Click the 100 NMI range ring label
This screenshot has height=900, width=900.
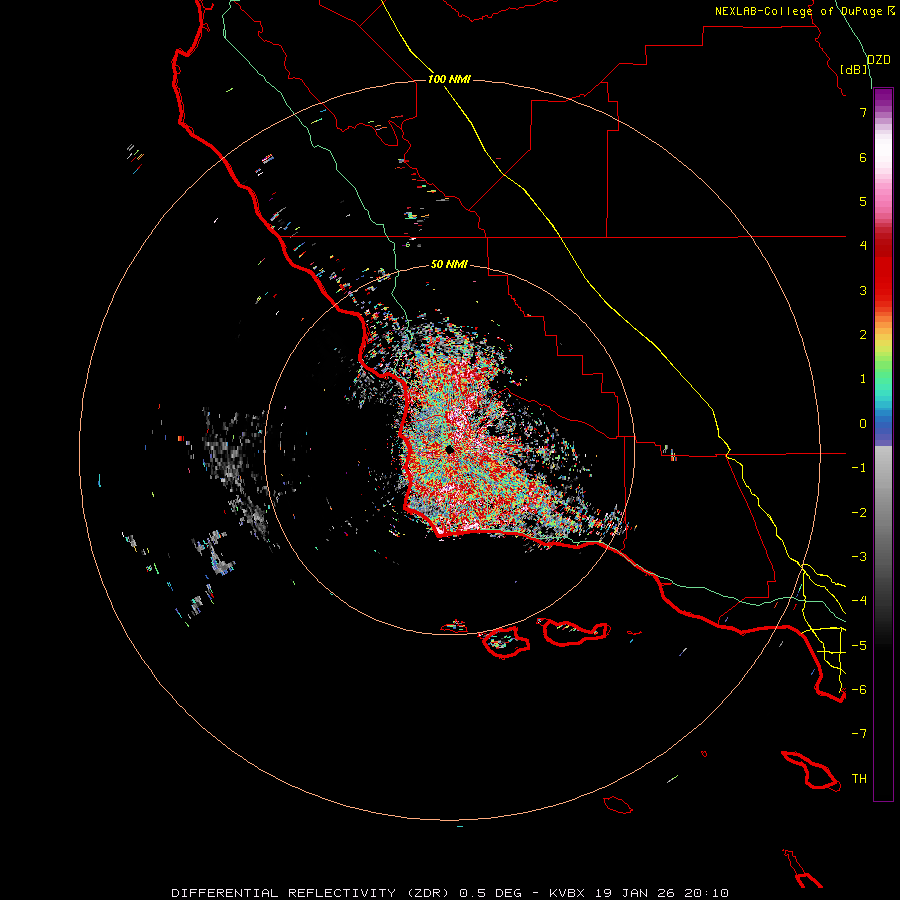449,79
